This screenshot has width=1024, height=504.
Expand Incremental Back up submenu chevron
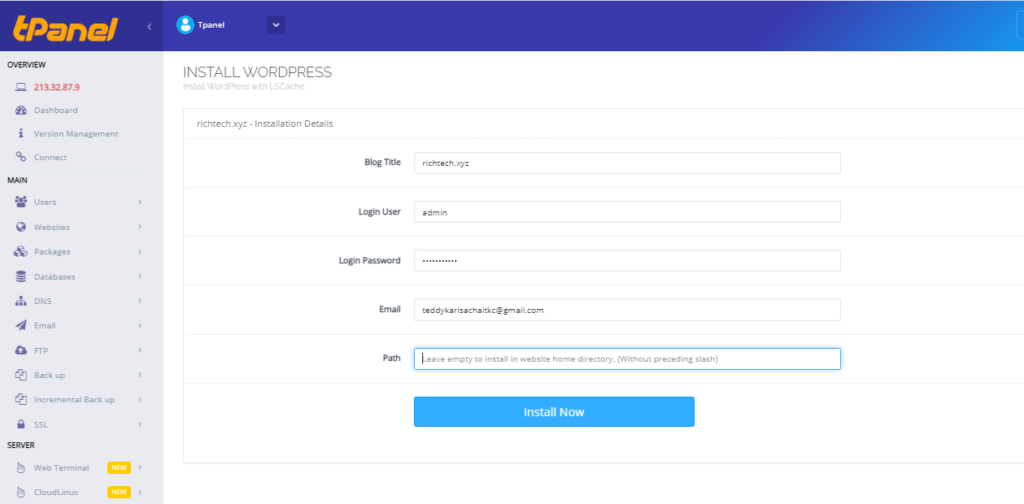coord(140,399)
